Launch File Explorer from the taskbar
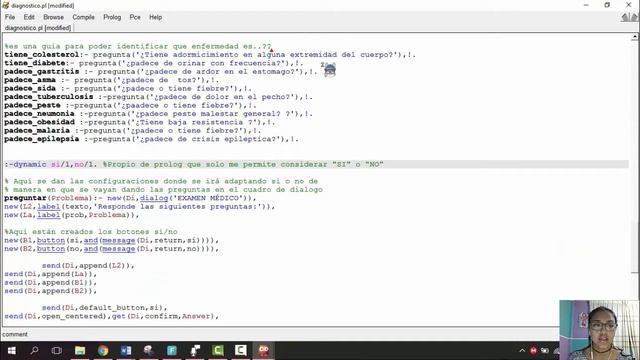The image size is (640, 360). (x=80, y=350)
